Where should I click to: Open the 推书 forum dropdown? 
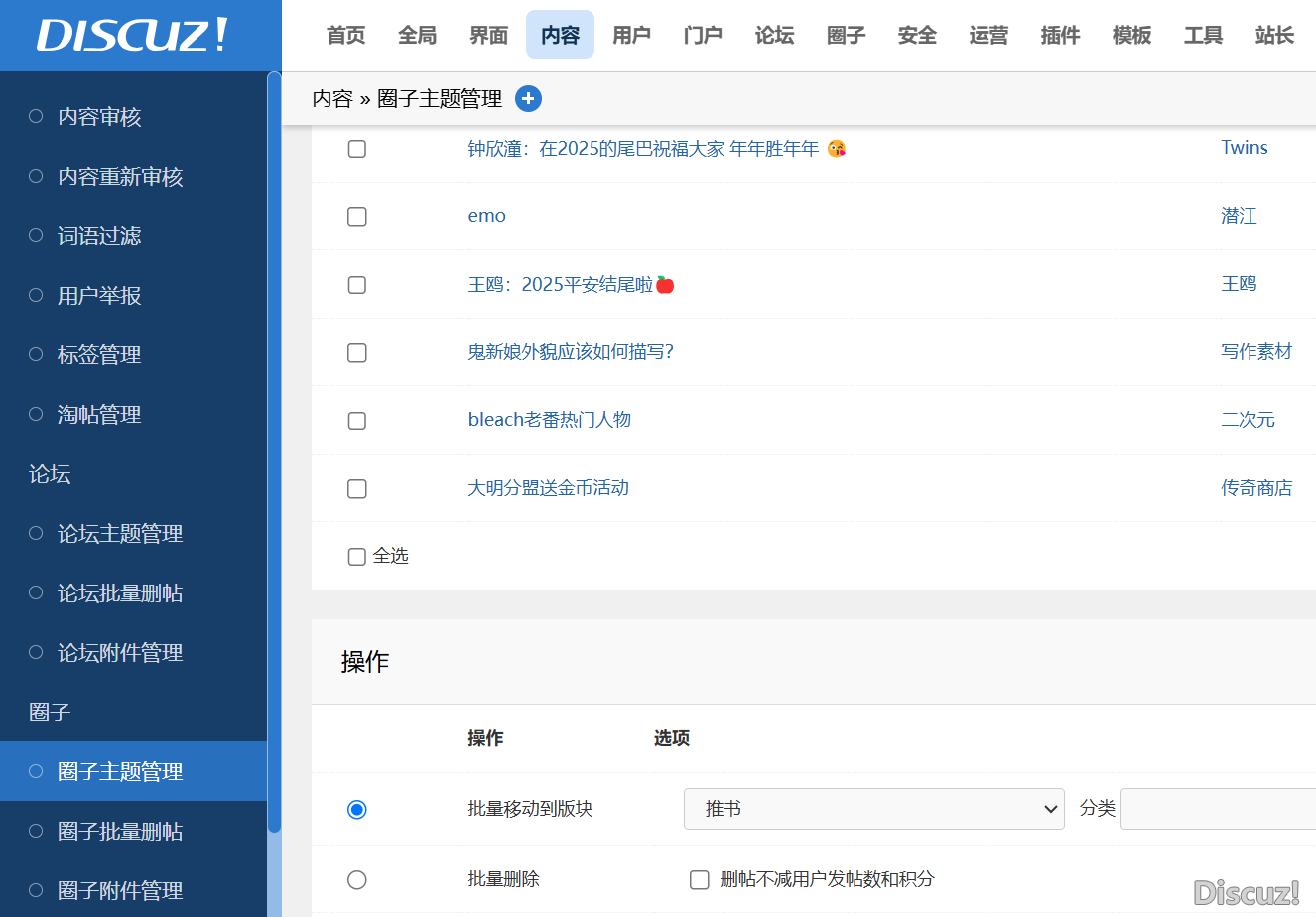coord(873,809)
